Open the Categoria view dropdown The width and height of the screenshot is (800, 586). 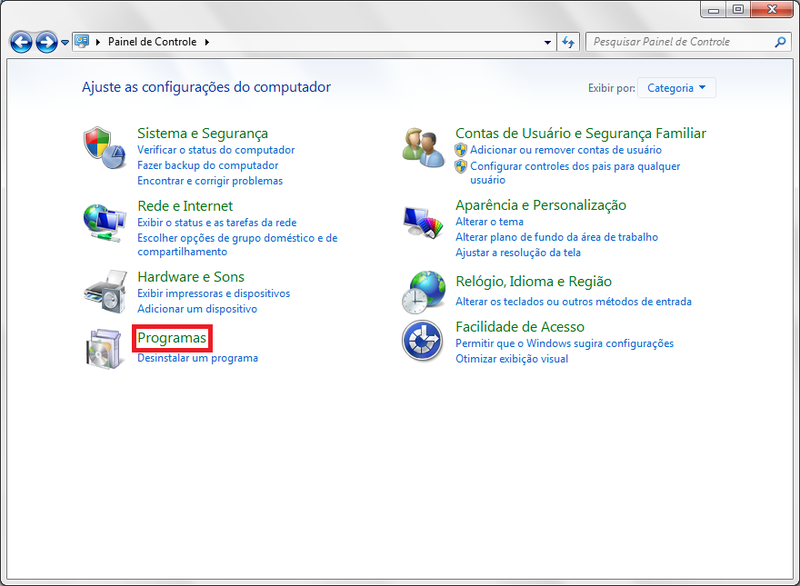point(677,88)
